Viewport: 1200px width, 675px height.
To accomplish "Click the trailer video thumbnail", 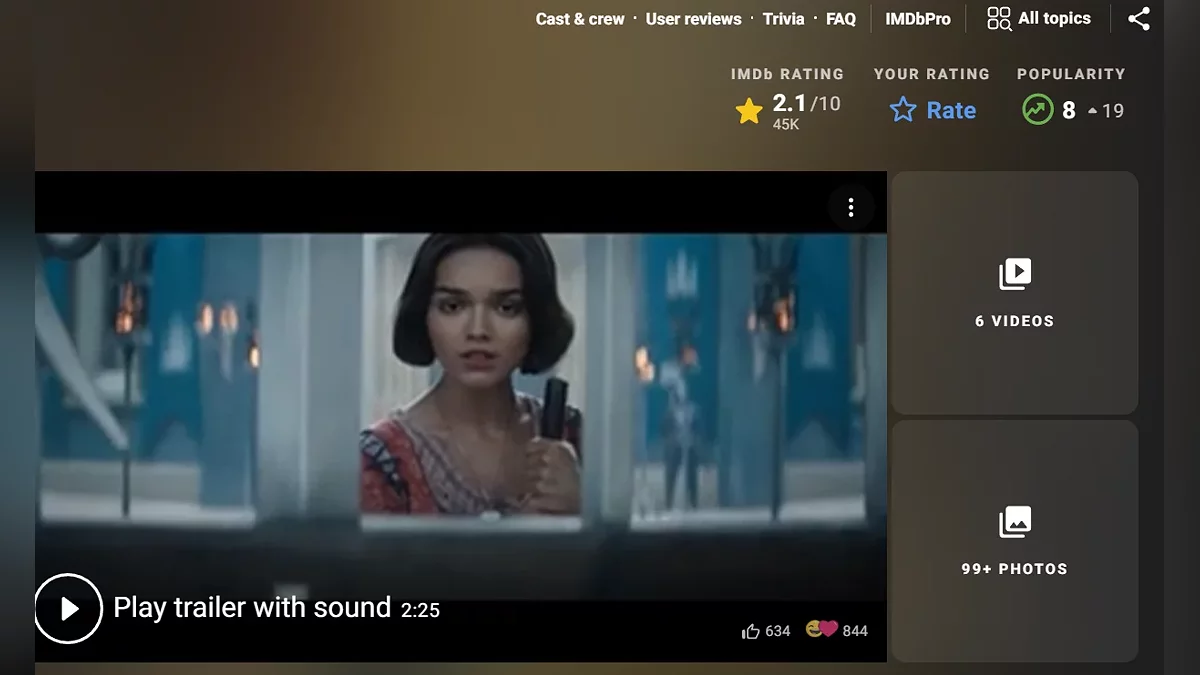I will (x=460, y=400).
